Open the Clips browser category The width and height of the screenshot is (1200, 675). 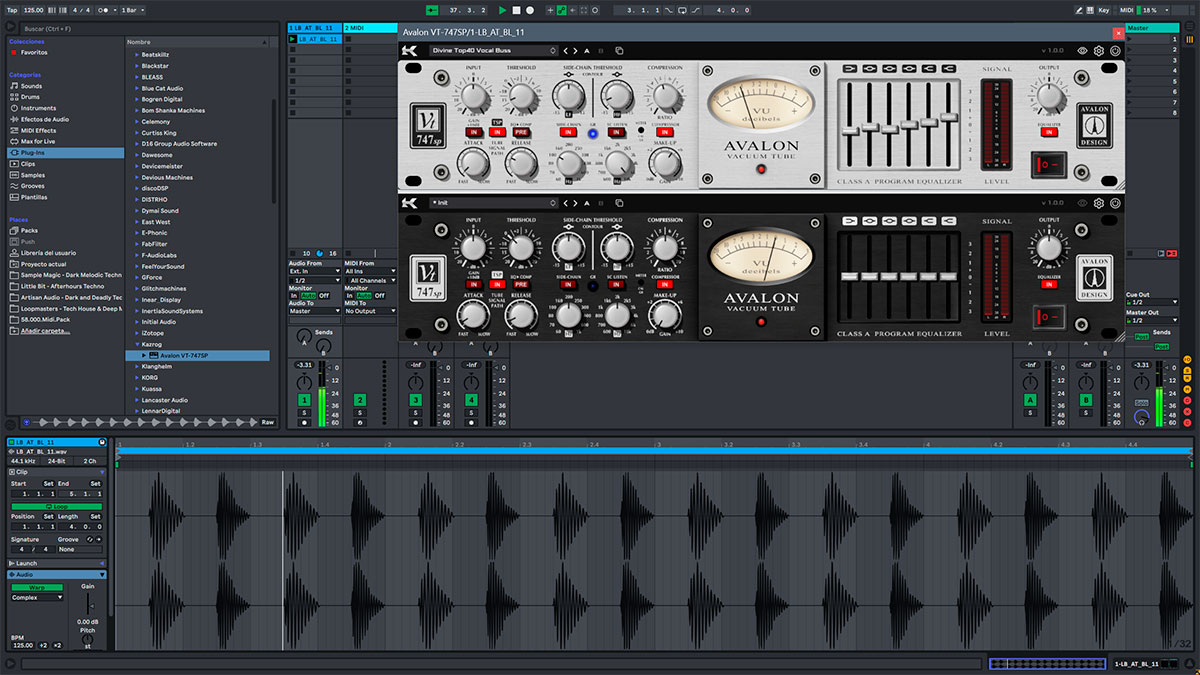(x=28, y=164)
